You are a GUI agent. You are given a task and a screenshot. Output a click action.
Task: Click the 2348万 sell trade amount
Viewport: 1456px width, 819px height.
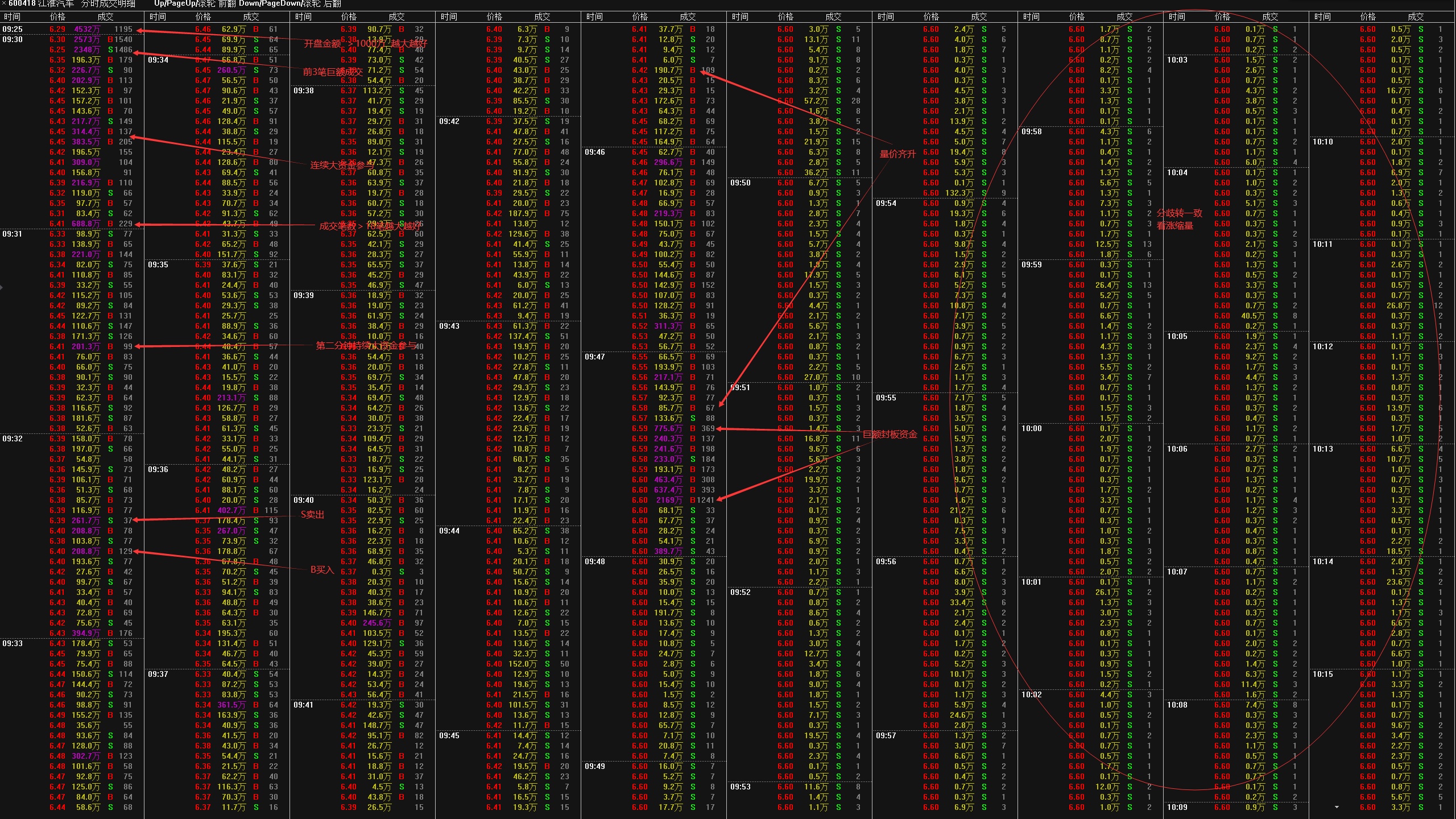click(87, 49)
